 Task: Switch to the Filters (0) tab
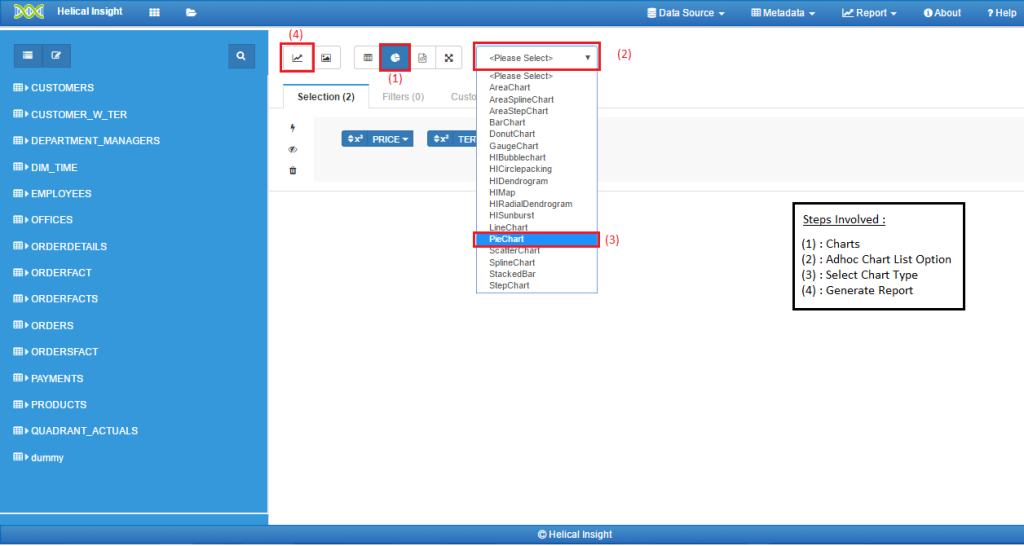coord(403,97)
